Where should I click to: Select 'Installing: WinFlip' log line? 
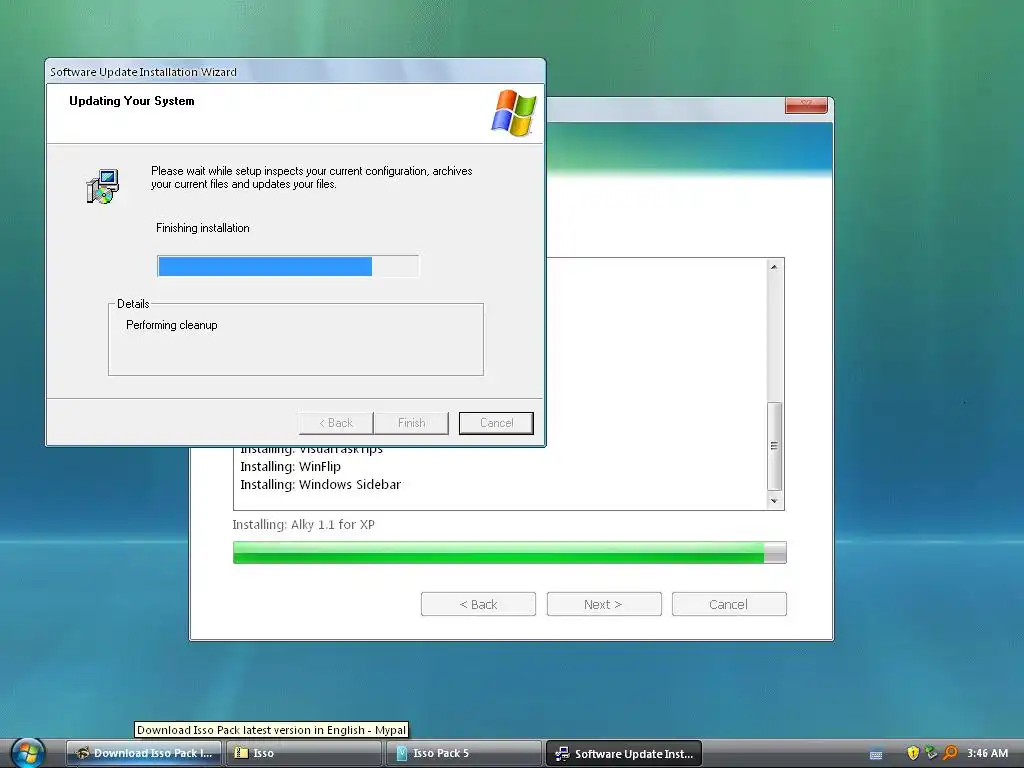[290, 466]
